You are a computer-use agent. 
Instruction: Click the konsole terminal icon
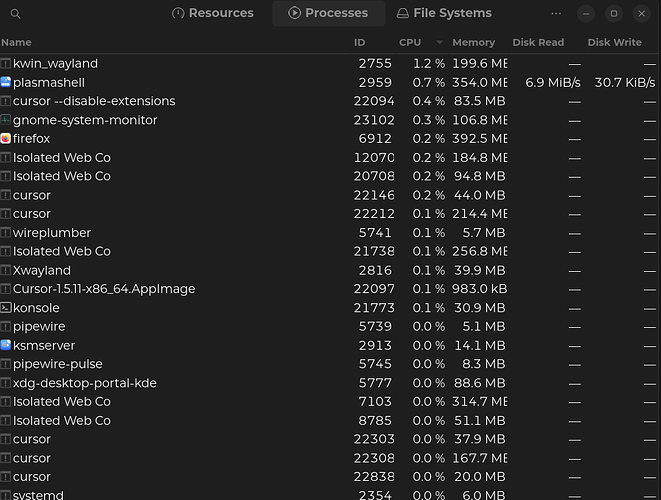[5, 308]
